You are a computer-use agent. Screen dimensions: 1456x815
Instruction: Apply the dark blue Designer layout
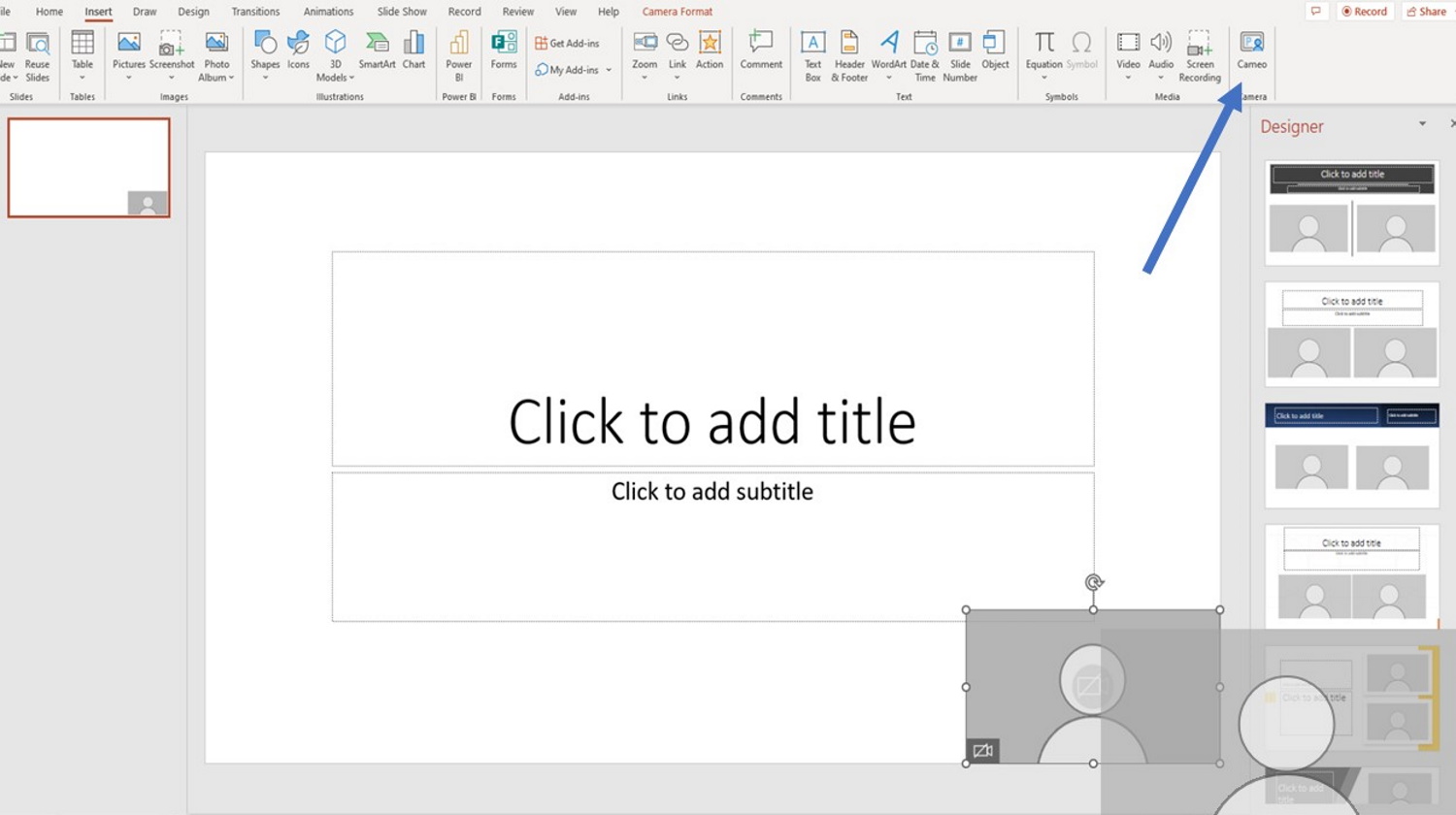point(1351,454)
